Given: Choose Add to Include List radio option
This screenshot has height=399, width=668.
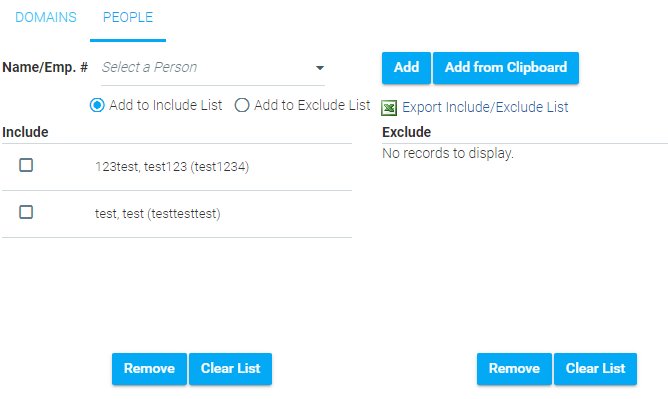Looking at the screenshot, I should tap(97, 105).
